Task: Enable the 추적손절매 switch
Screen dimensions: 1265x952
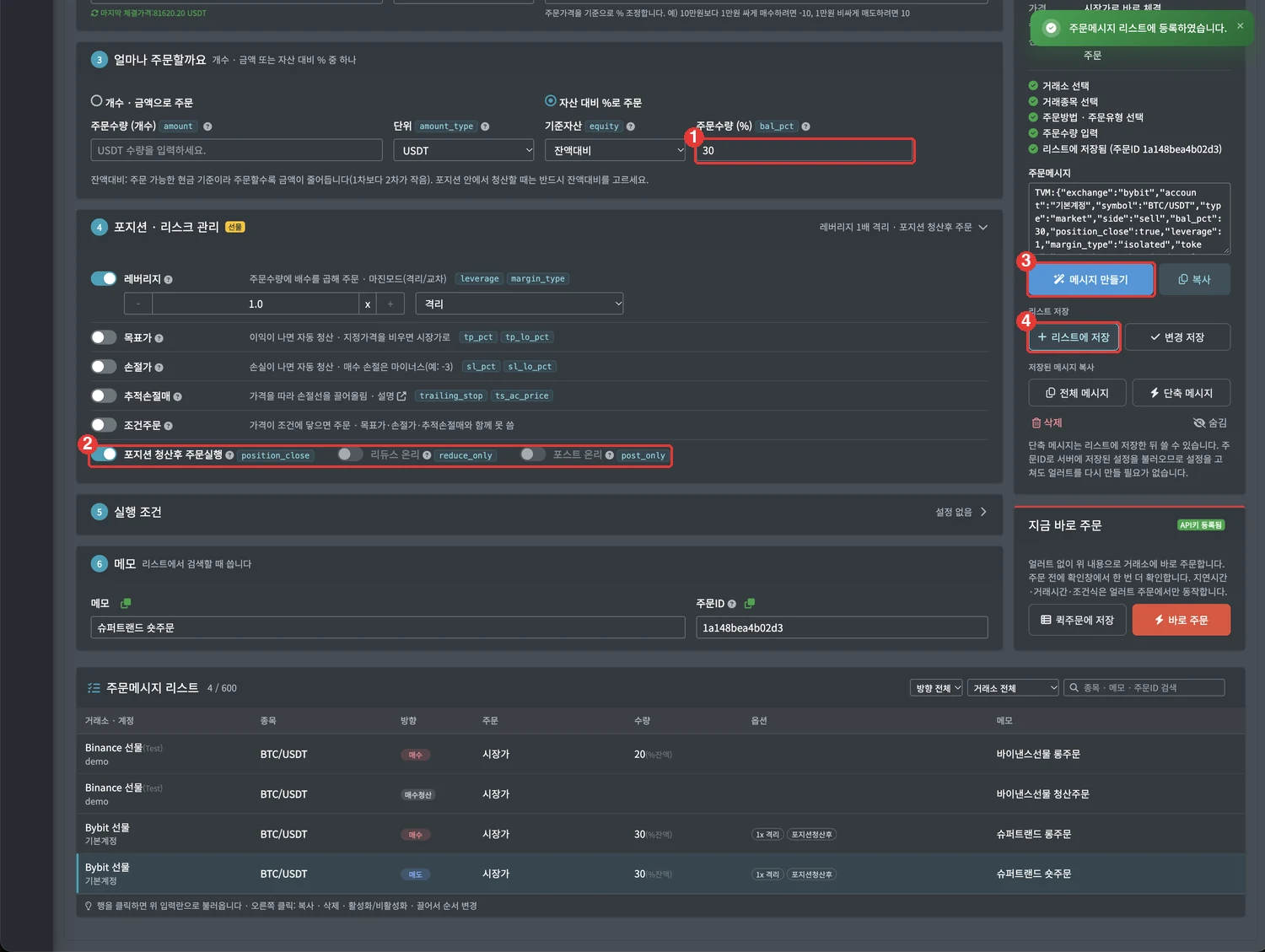Action: point(104,395)
